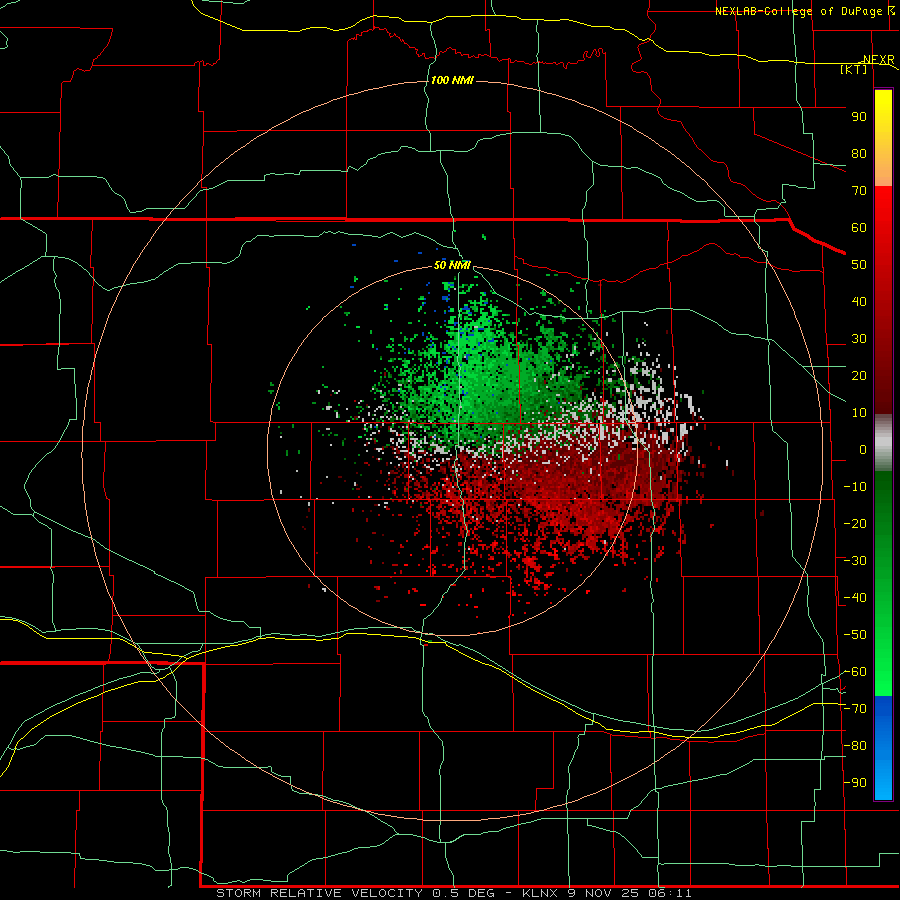Click the 50 NMI range ring label
900x900 pixels.
(x=452, y=265)
